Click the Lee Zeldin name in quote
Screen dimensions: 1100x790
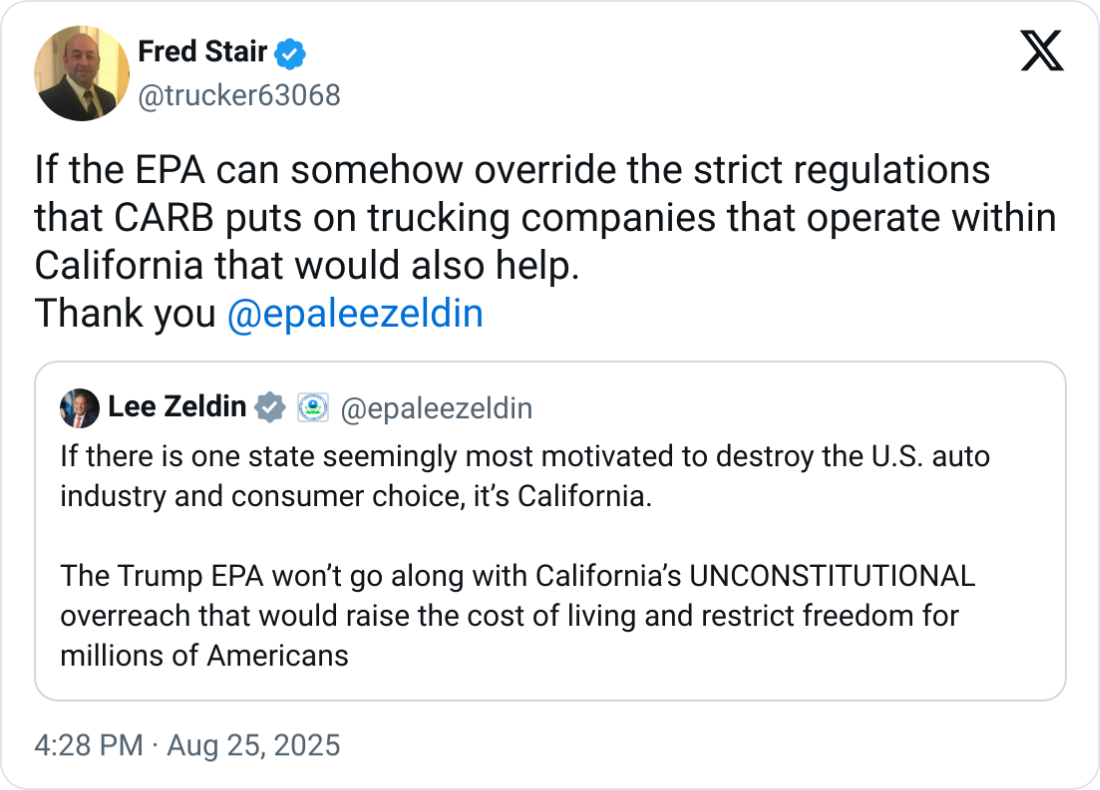(177, 408)
